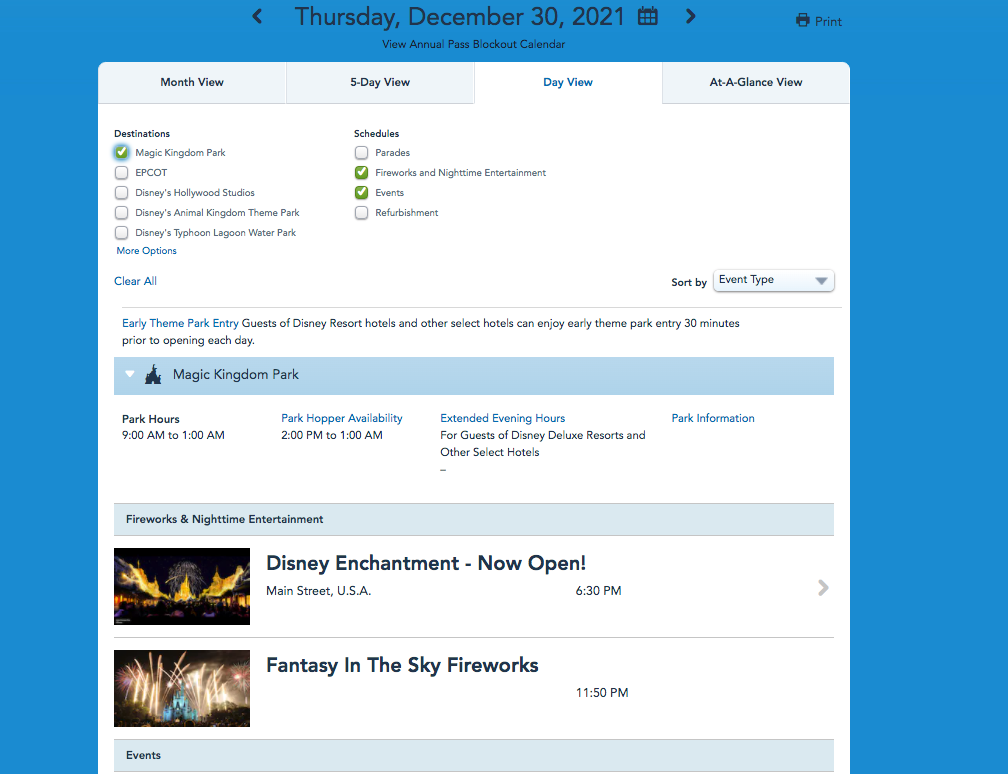Click Clear All filters link
Screen dimensions: 1008x774
point(135,281)
